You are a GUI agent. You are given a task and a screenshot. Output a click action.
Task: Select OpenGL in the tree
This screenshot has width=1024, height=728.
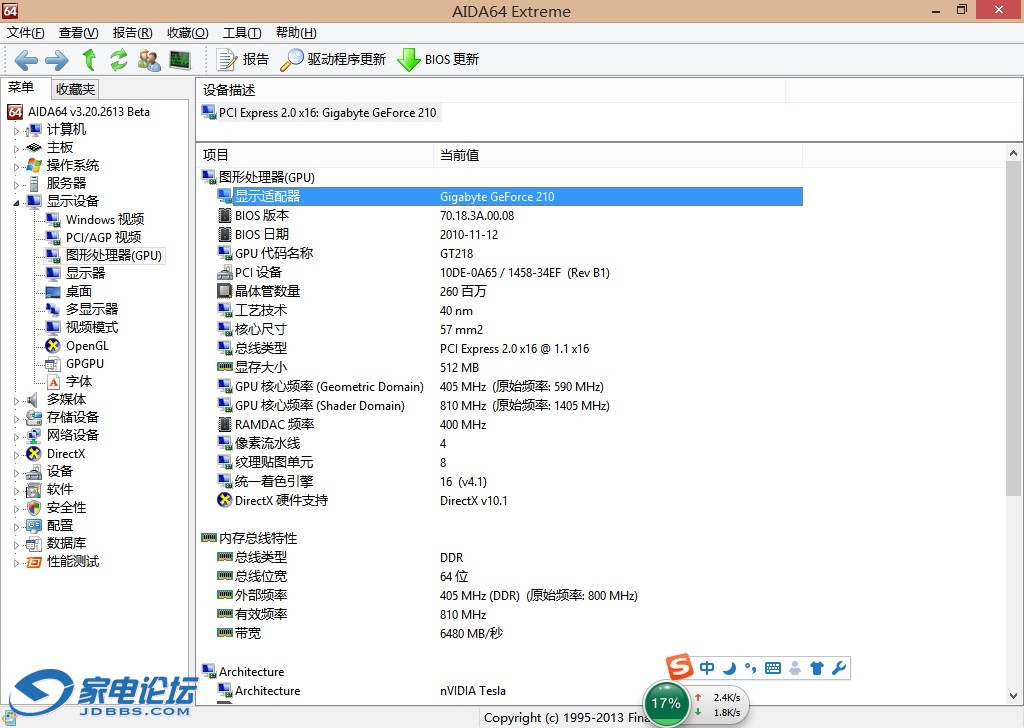[x=87, y=346]
